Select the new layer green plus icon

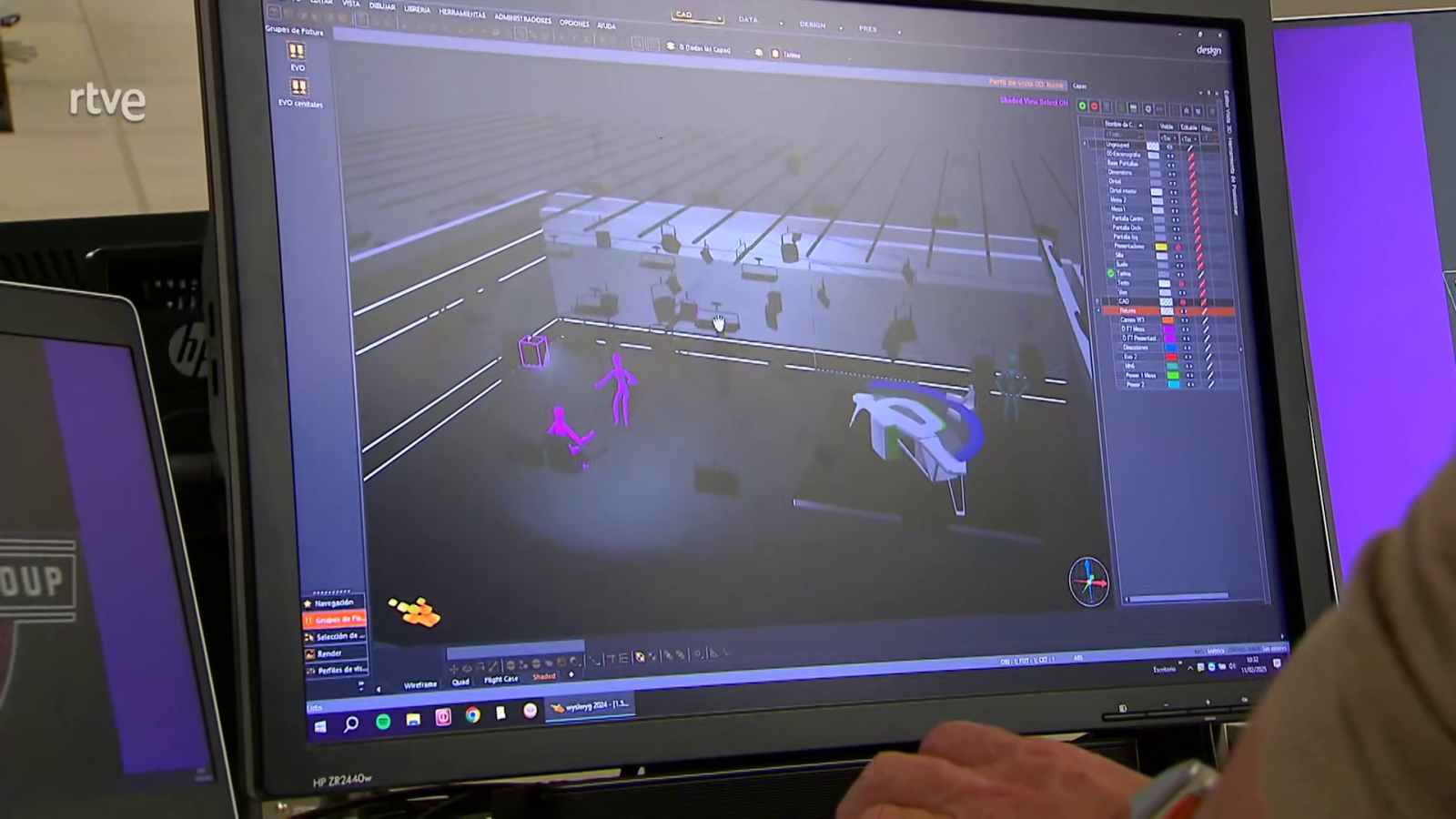click(x=1082, y=106)
